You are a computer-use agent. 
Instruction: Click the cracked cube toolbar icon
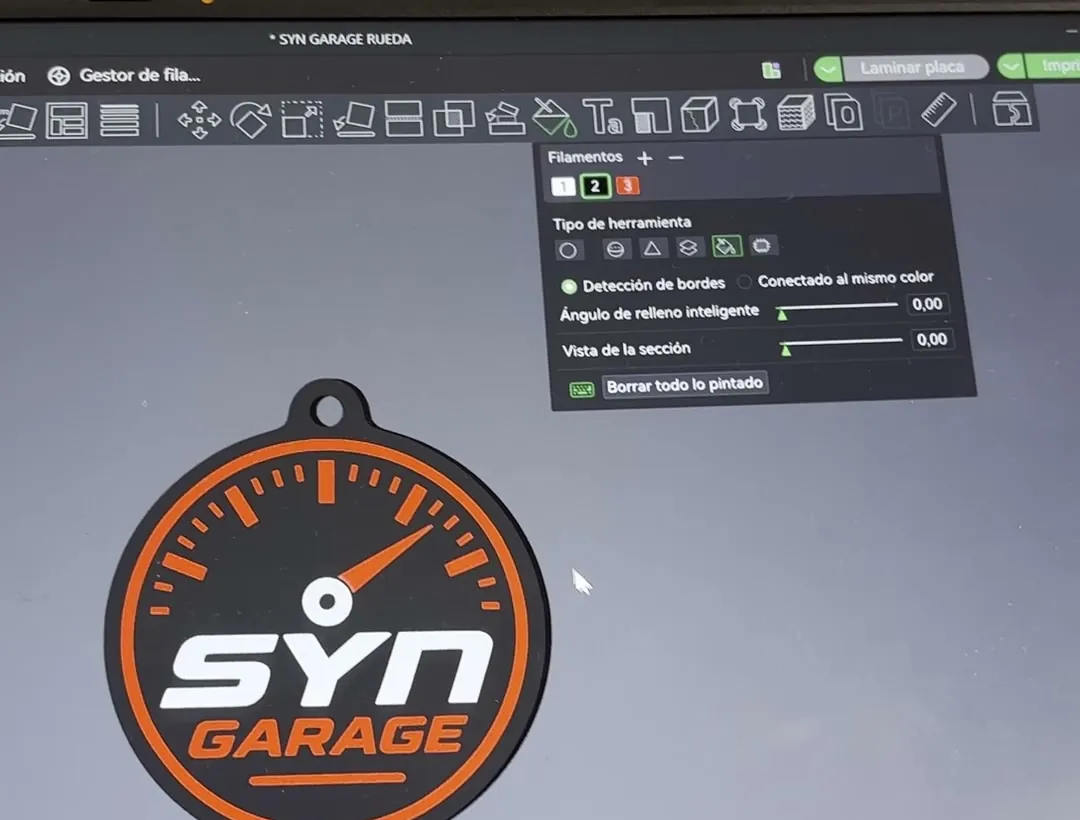pos(699,114)
